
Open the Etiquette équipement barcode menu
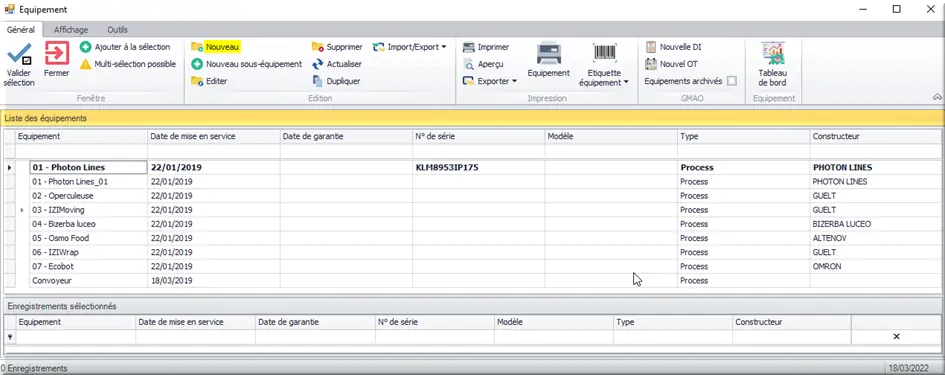(x=604, y=65)
